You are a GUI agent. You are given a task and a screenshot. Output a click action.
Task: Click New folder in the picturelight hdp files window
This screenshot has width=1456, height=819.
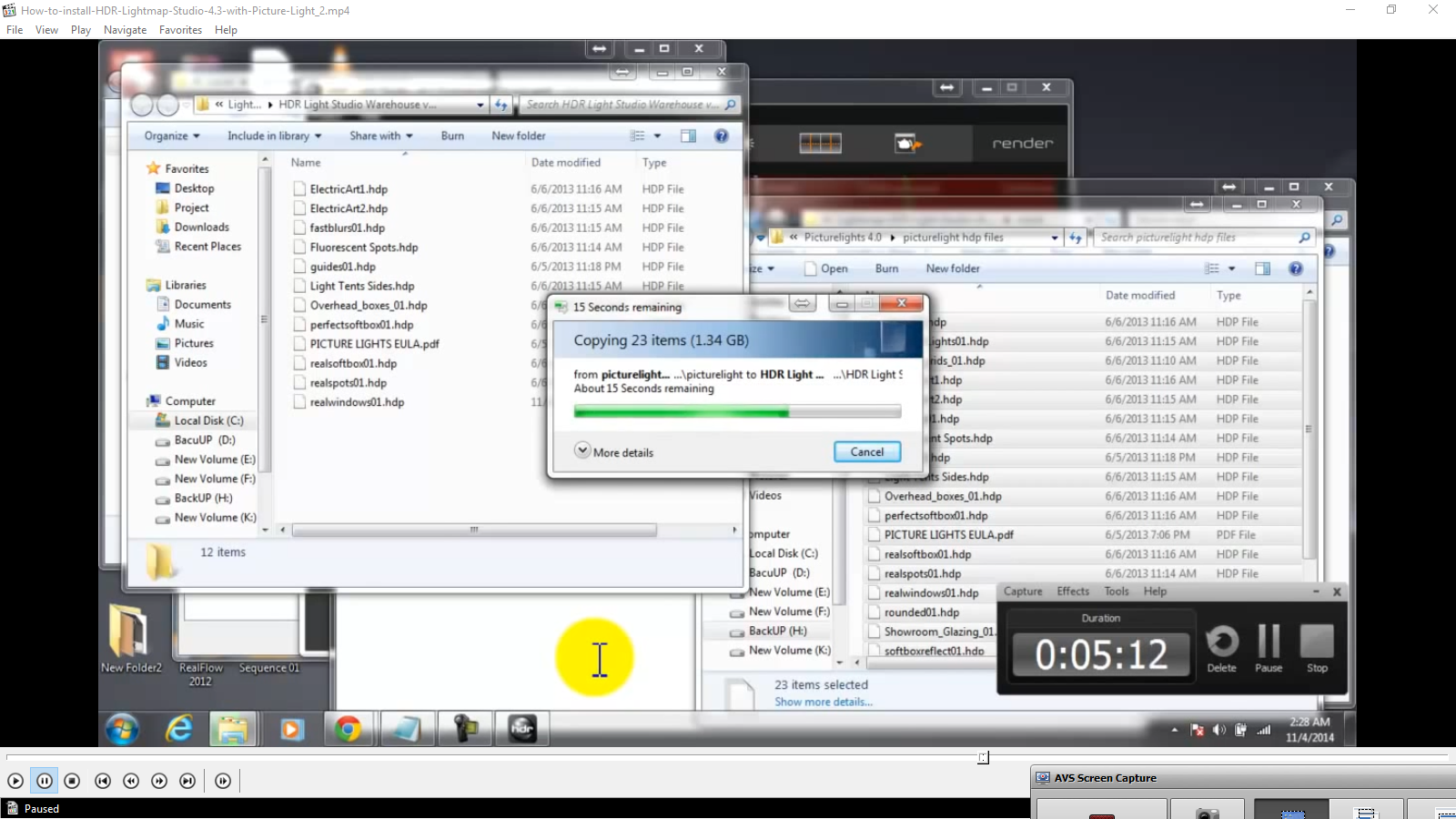coord(953,268)
